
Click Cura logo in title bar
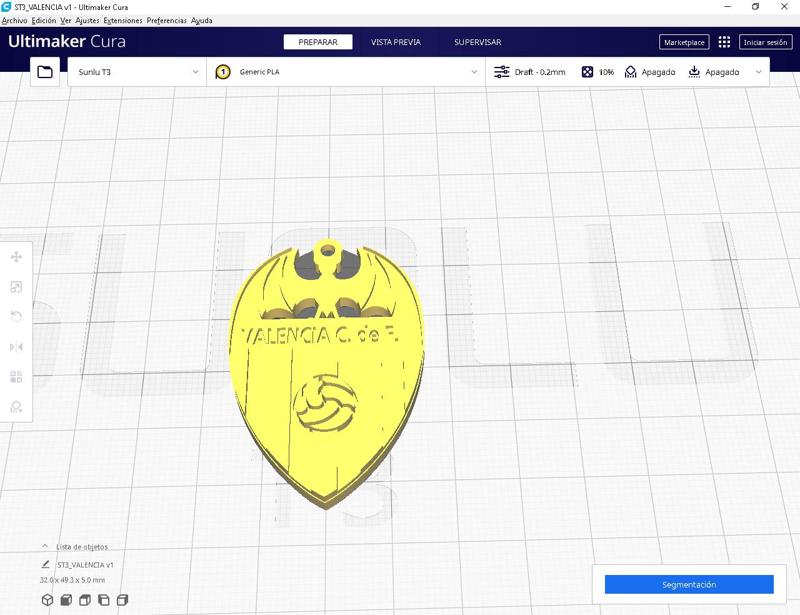[x=6, y=7]
